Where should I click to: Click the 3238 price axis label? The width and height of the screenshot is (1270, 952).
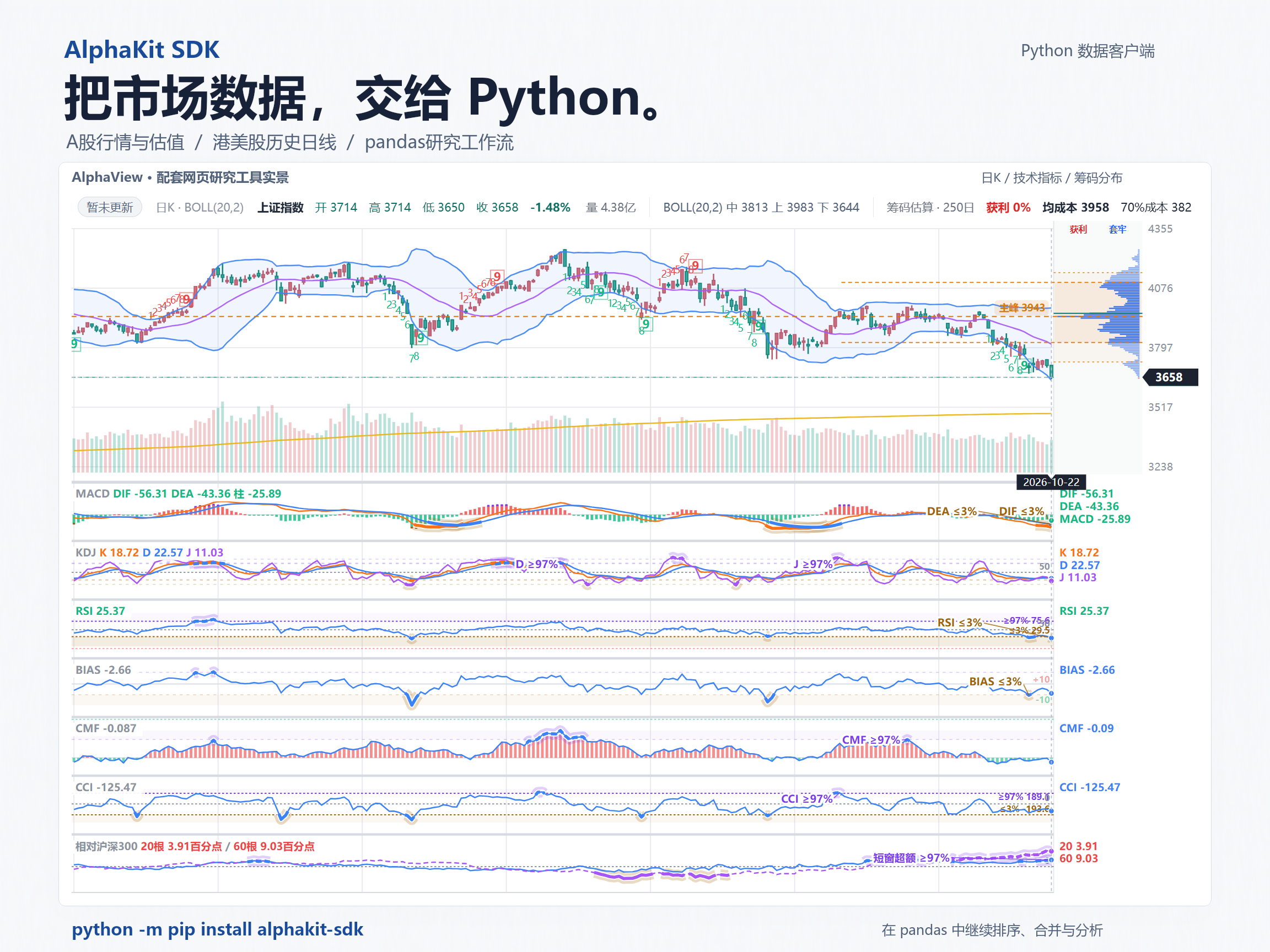[1160, 467]
